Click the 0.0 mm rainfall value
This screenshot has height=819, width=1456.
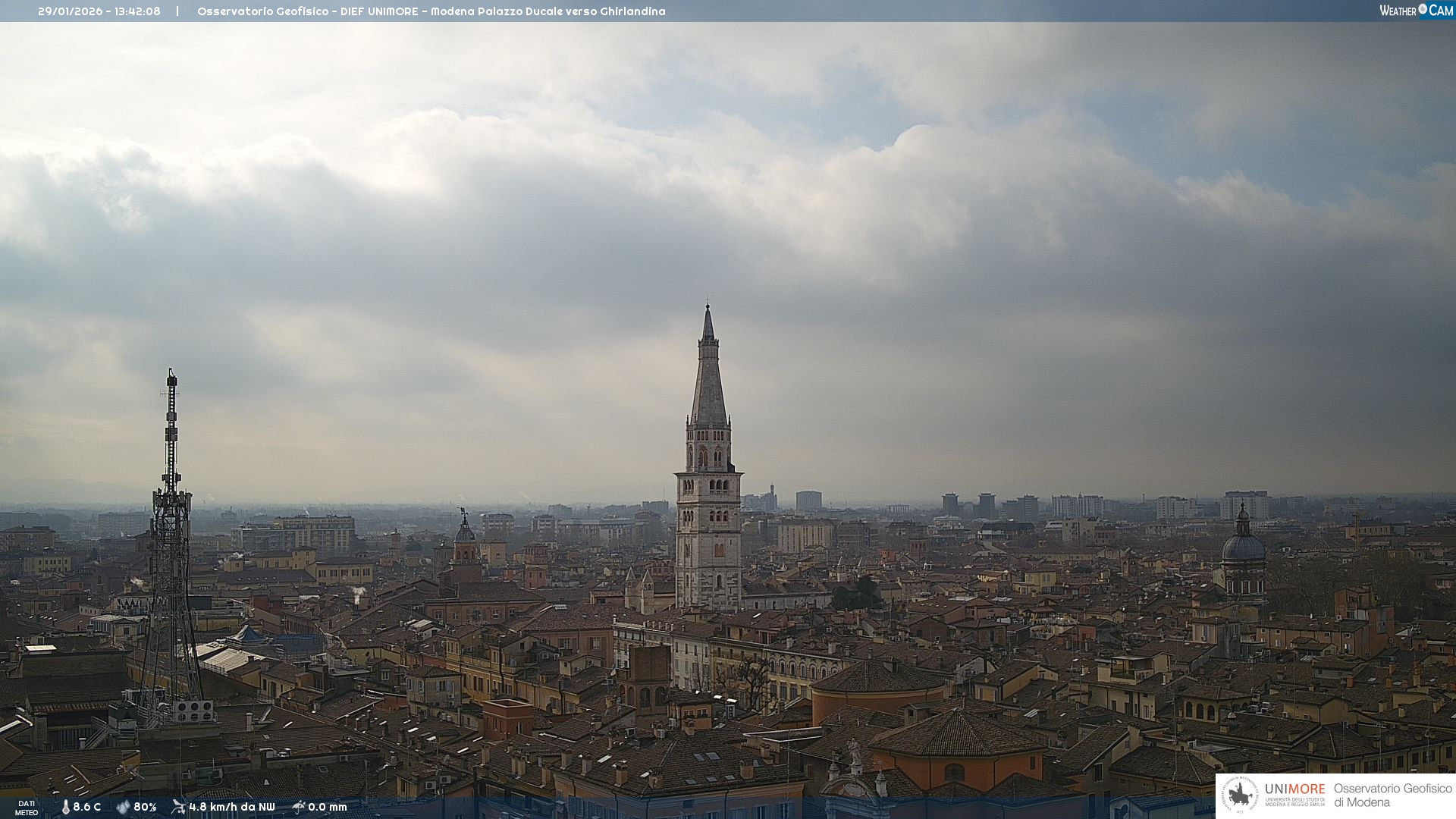328,807
